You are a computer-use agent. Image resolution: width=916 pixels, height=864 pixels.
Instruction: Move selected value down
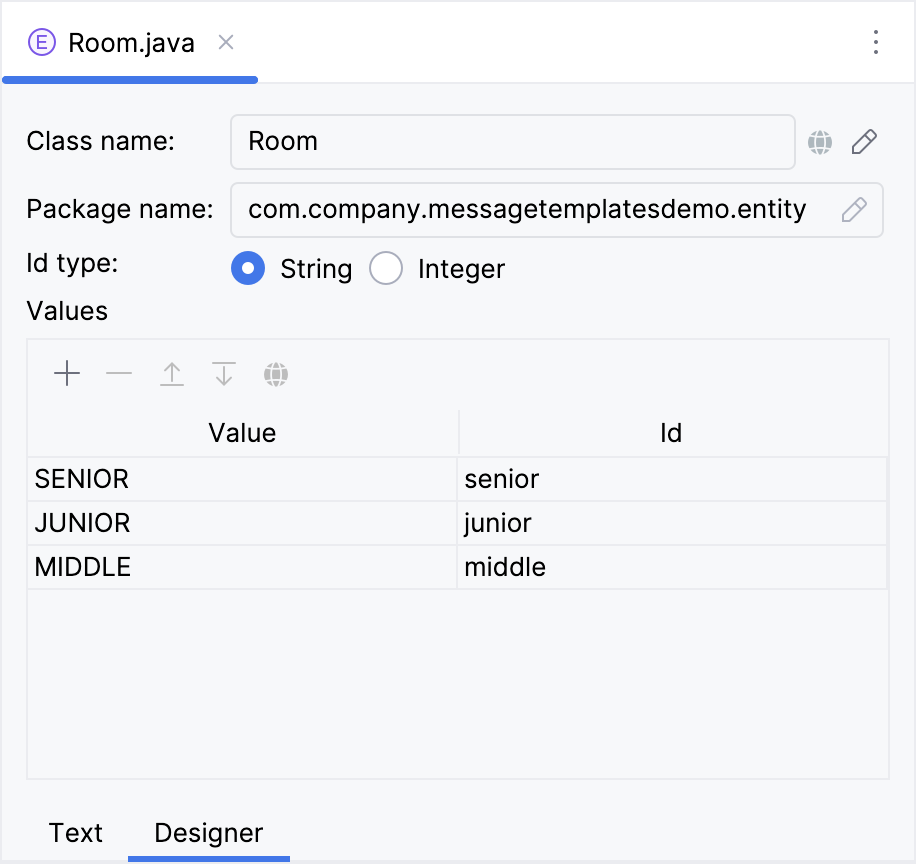pos(223,373)
